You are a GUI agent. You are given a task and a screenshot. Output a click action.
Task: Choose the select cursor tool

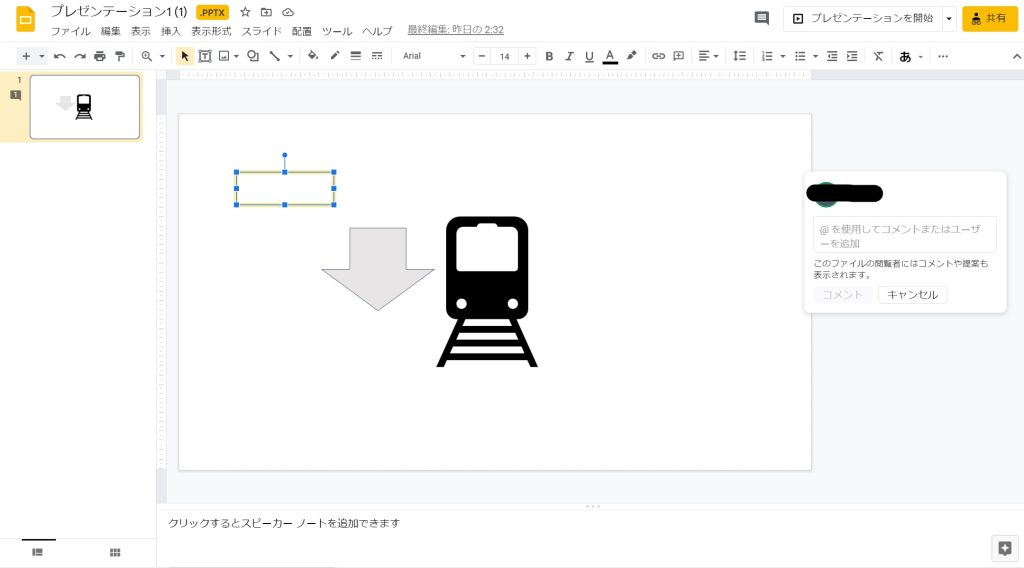pos(185,56)
